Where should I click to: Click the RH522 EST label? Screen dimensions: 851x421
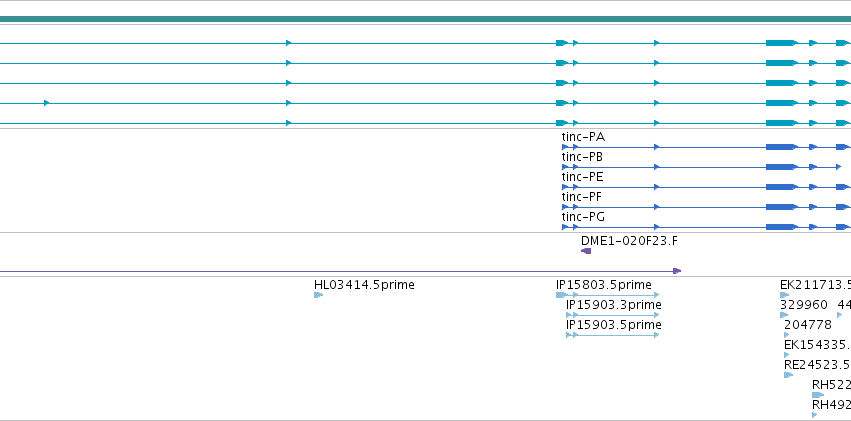point(831,385)
